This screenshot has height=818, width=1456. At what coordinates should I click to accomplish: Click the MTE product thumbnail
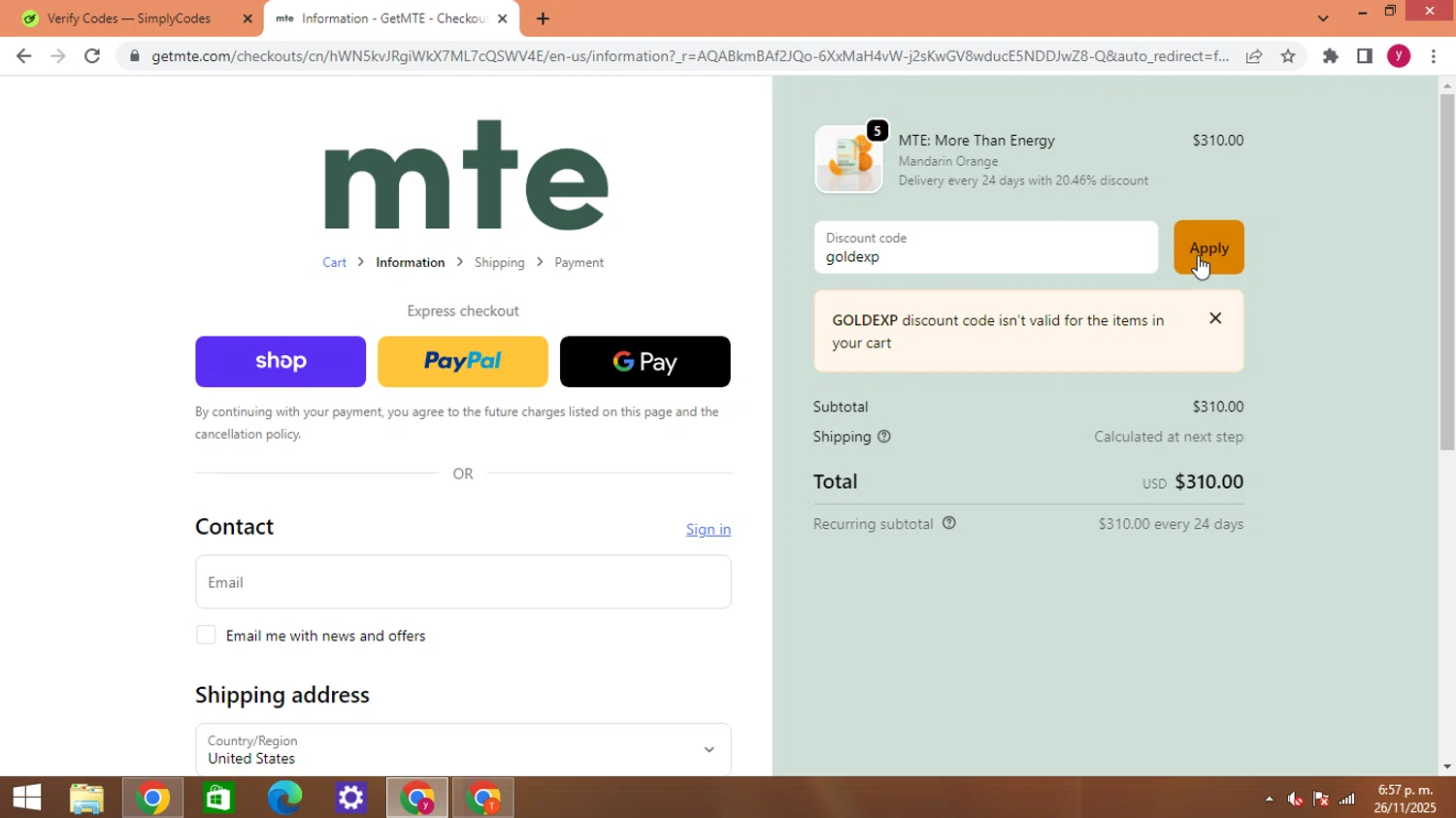[x=848, y=159]
